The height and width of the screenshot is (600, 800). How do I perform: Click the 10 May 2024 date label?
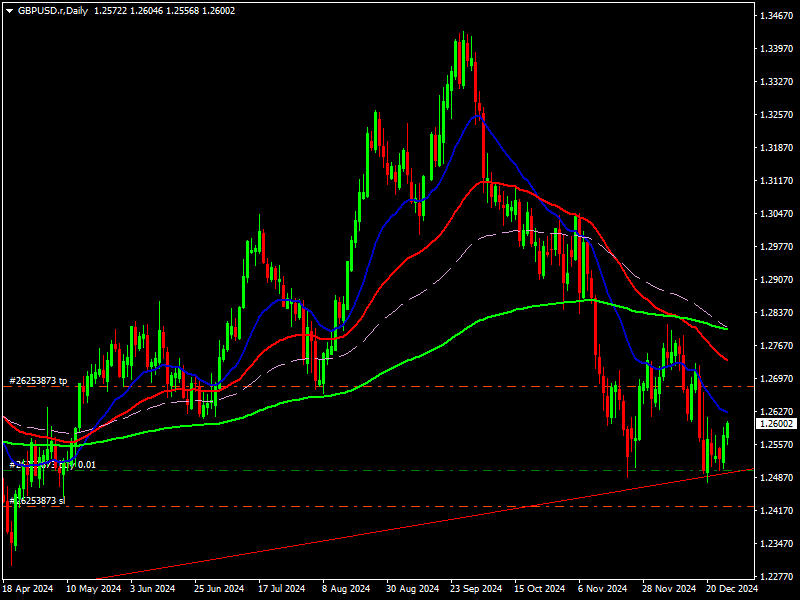[x=92, y=589]
